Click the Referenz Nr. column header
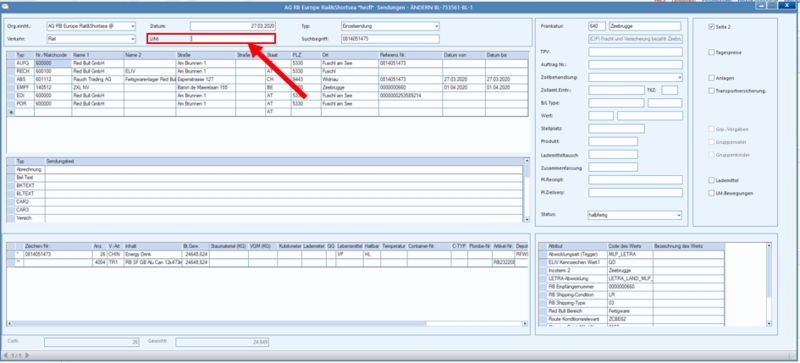This screenshot has height=363, width=800. pyautogui.click(x=410, y=54)
